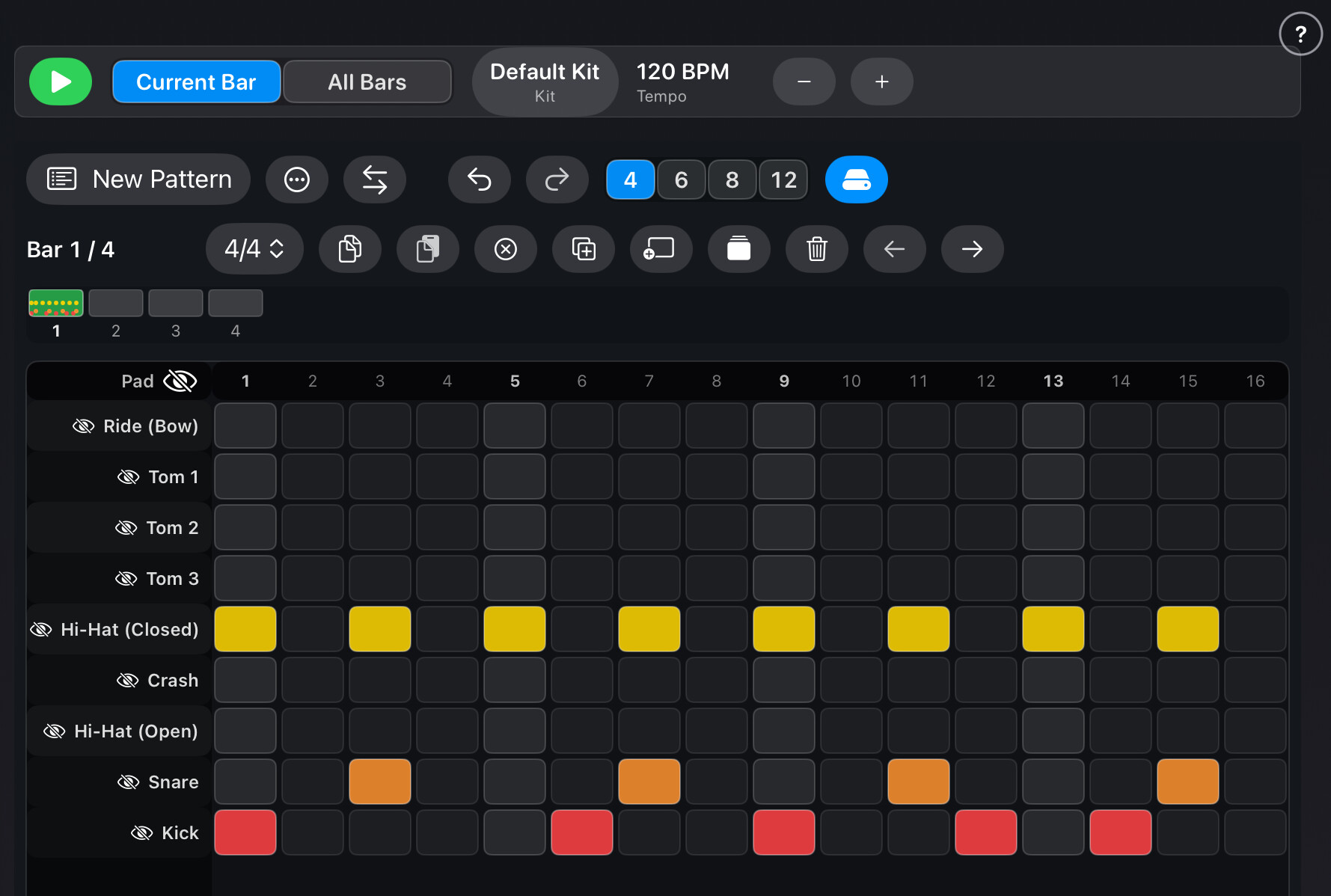This screenshot has width=1331, height=896.
Task: Open the help question mark button
Action: coord(1300,34)
